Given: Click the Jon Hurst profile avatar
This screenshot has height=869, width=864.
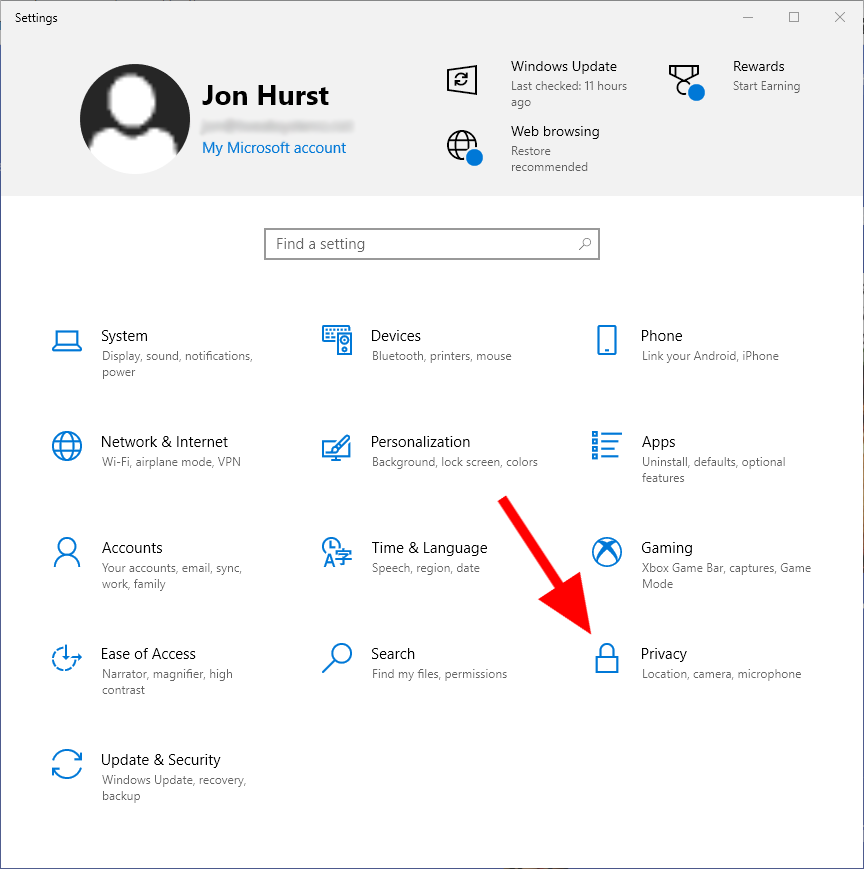Looking at the screenshot, I should click(135, 119).
